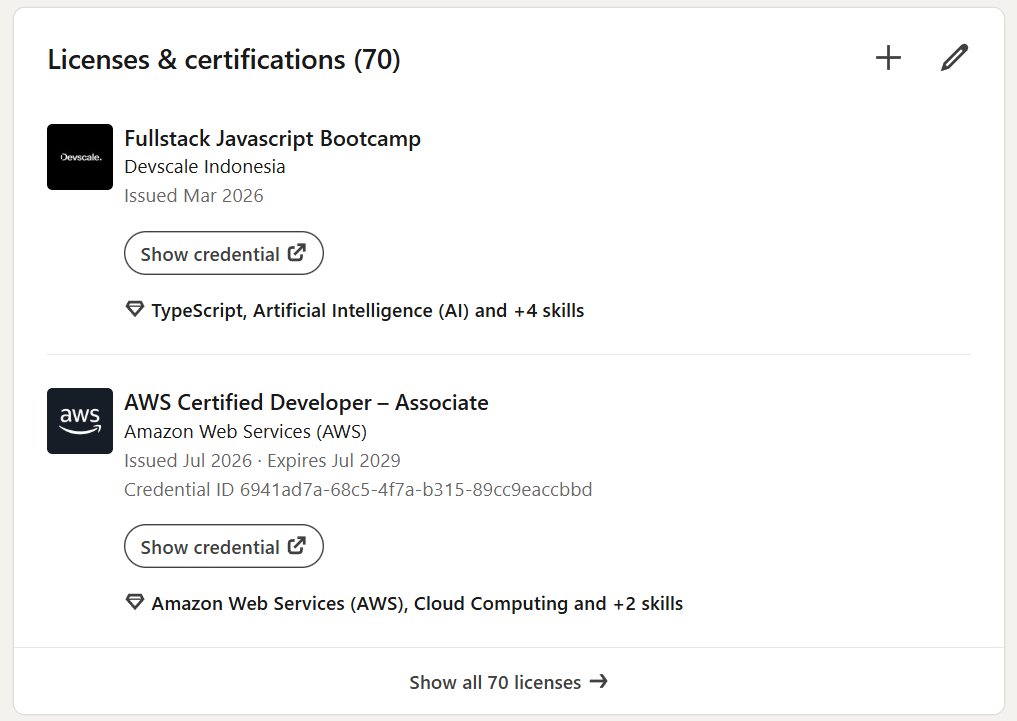Select the AWS Credential ID text
The image size is (1017, 721).
pos(358,490)
